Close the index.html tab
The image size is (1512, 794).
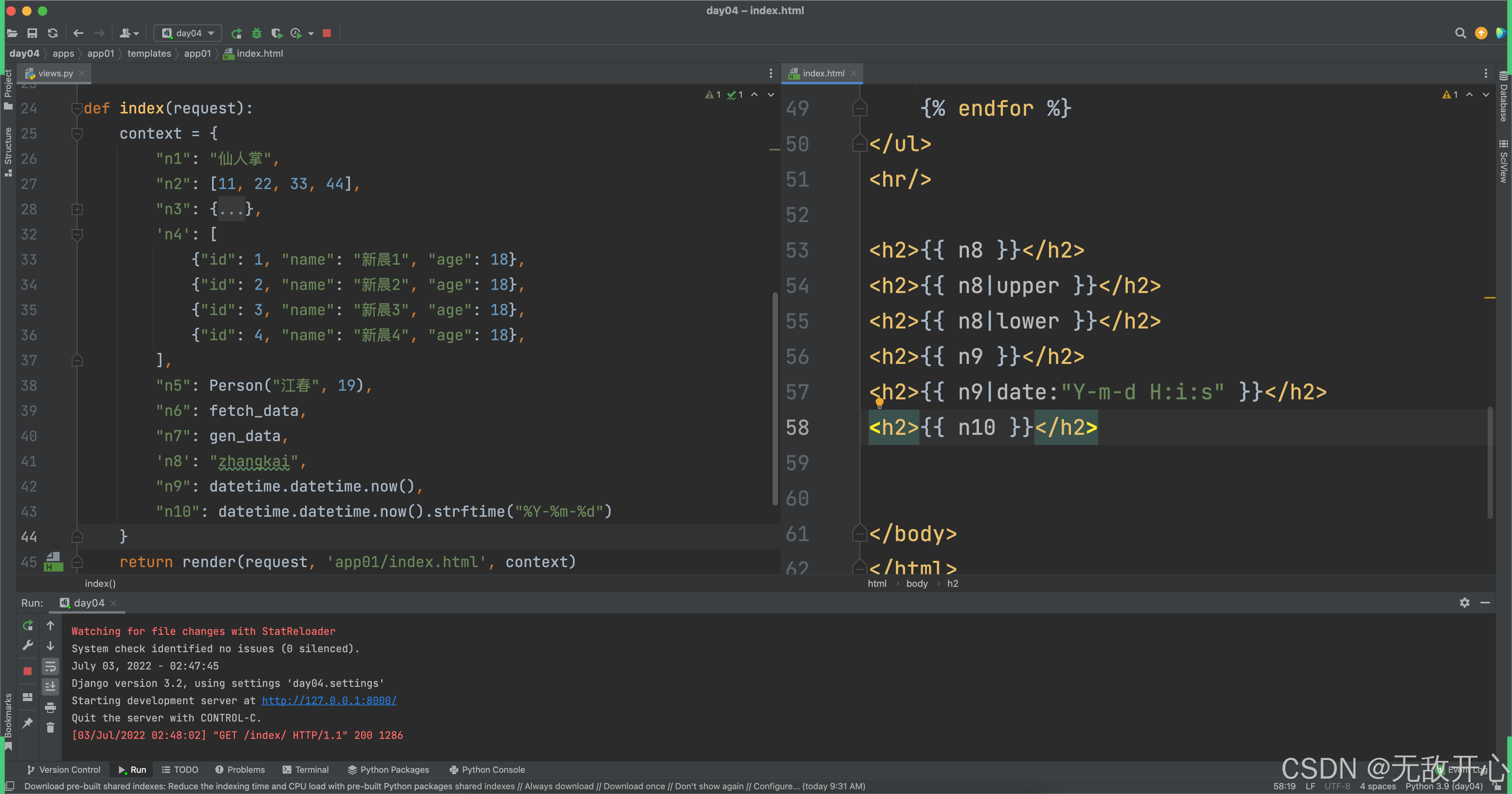click(853, 73)
